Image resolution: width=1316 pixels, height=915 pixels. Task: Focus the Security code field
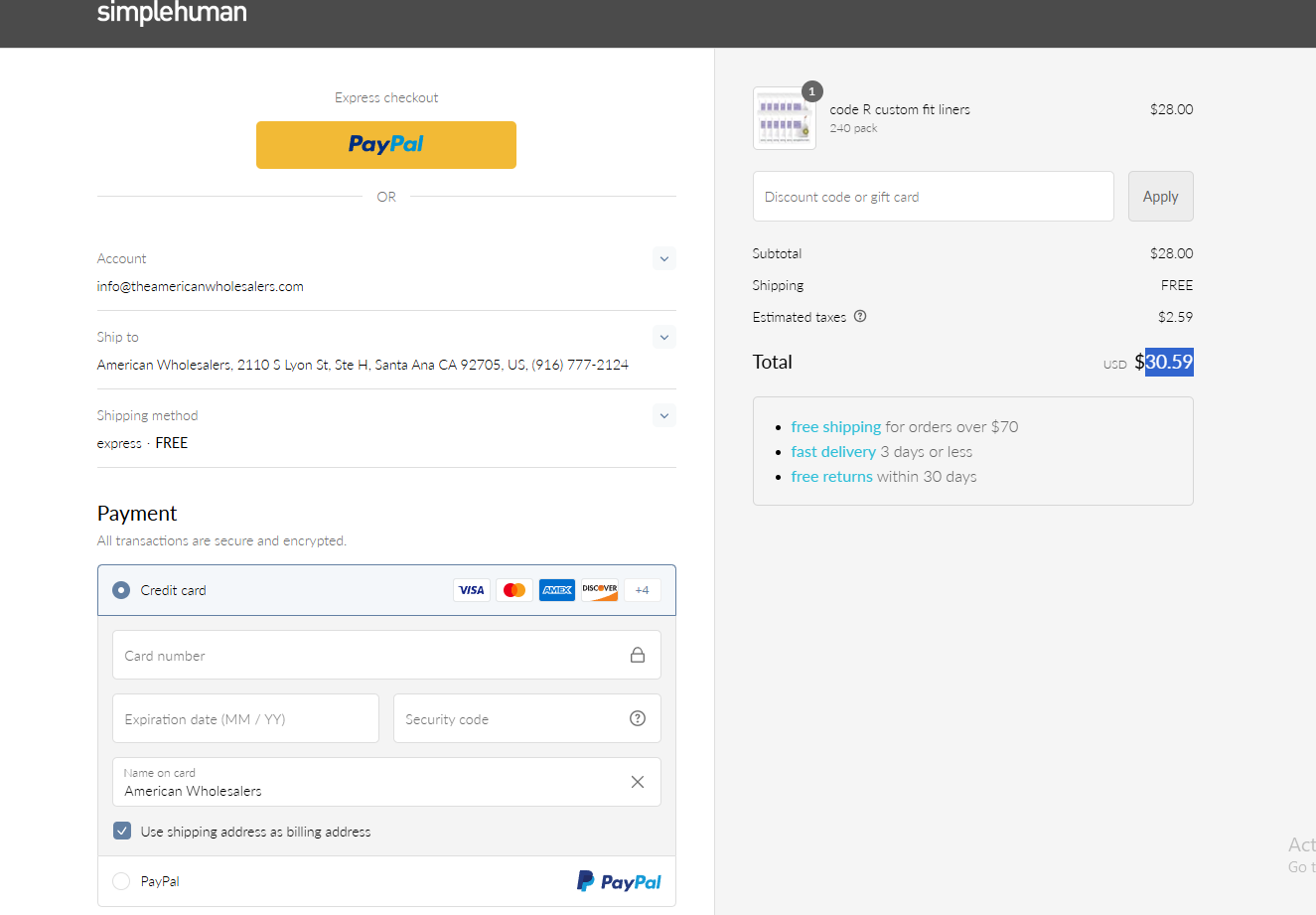coord(527,718)
